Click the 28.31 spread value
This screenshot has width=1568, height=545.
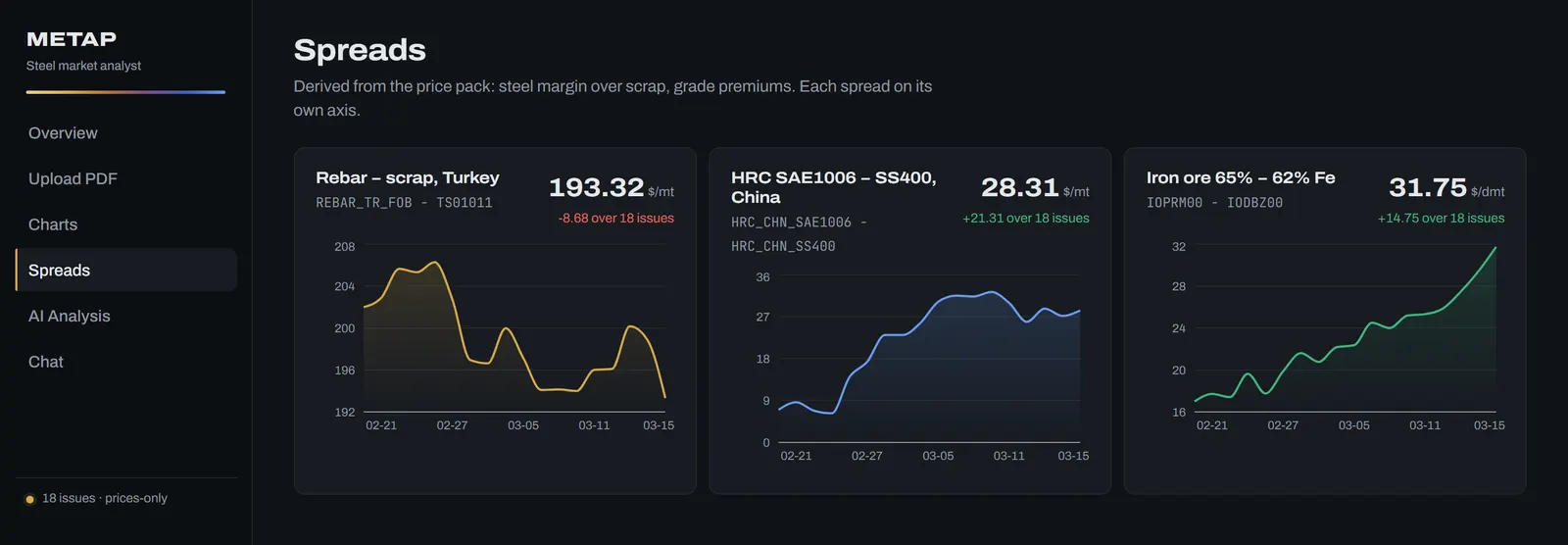[x=1020, y=187]
